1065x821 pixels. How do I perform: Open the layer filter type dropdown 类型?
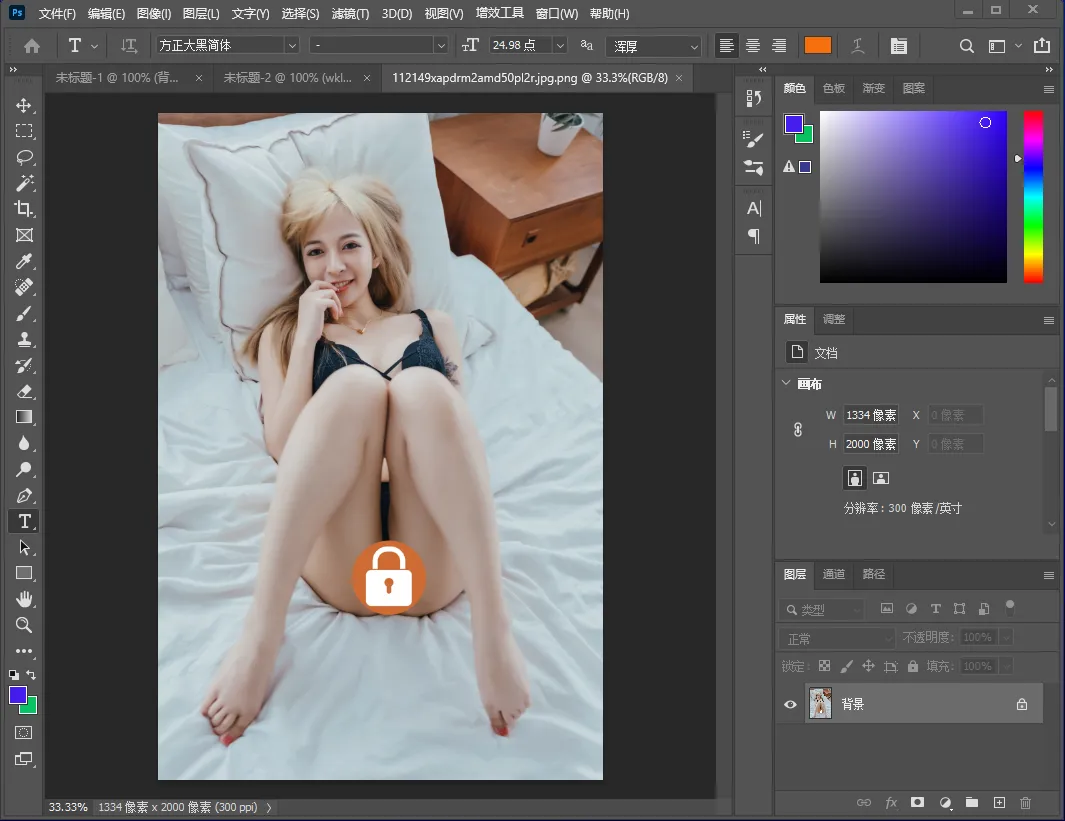tap(821, 609)
